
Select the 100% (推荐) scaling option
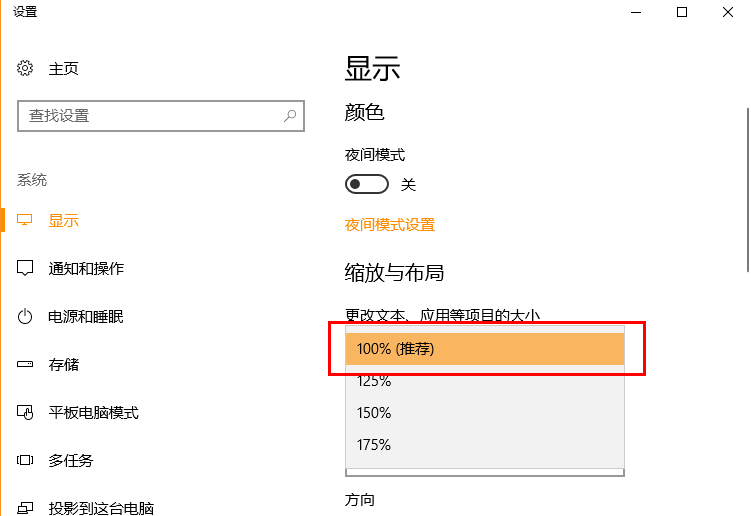(x=485, y=349)
